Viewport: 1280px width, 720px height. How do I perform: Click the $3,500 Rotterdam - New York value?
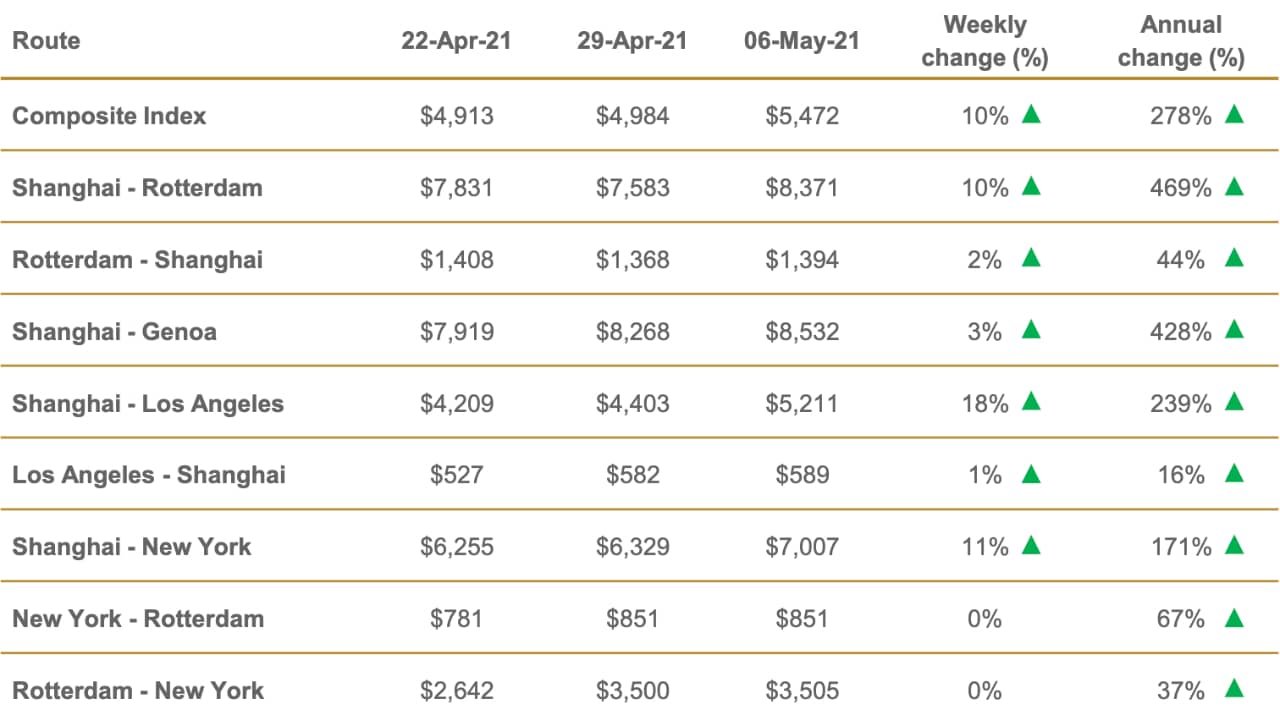tap(632, 691)
